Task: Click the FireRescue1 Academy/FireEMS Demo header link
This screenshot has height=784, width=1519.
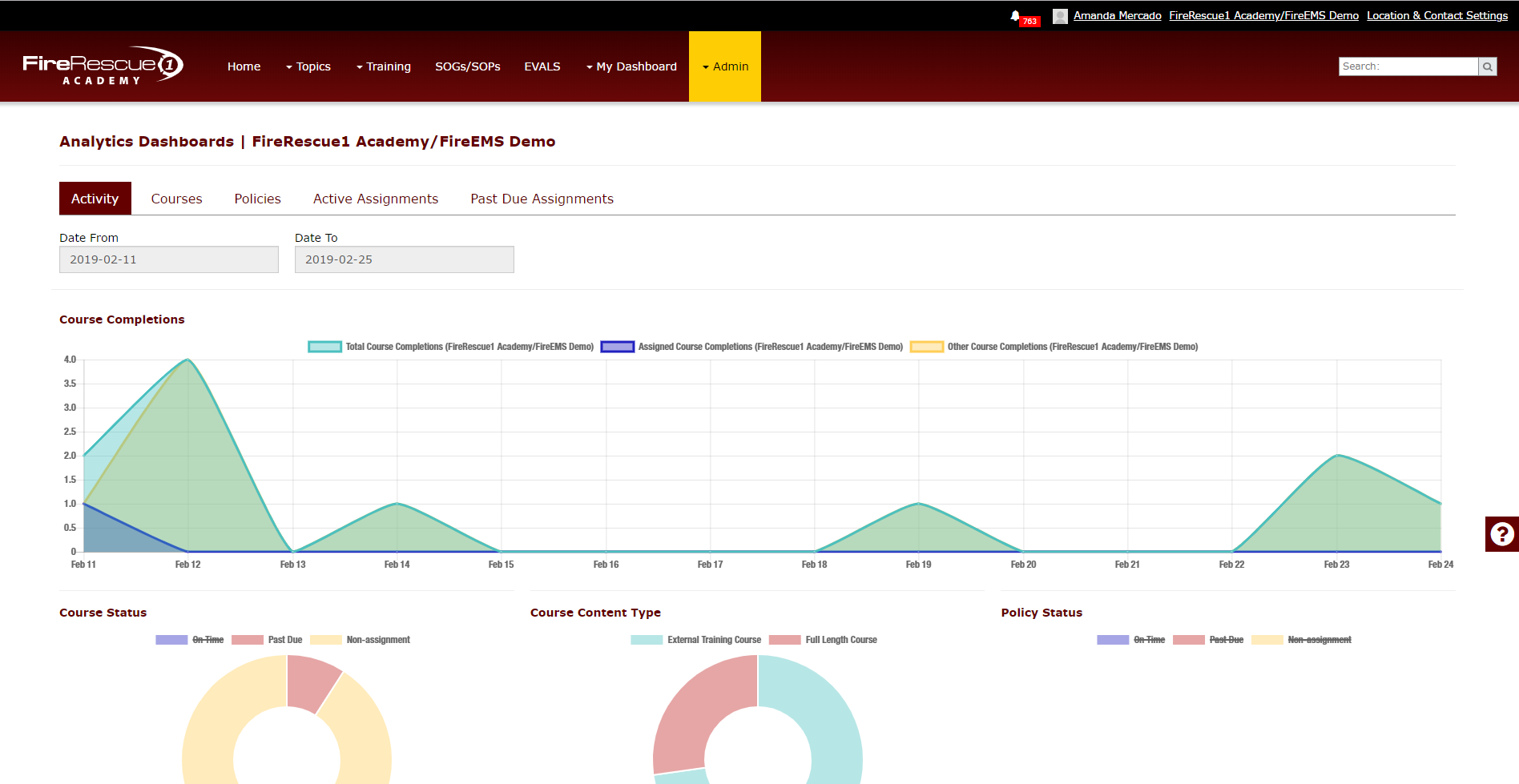Action: (x=1263, y=15)
